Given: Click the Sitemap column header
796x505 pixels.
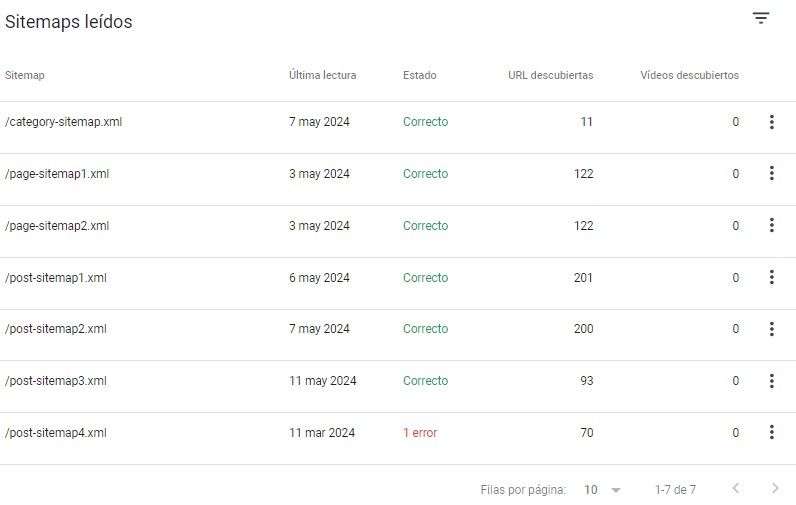Looking at the screenshot, I should [24, 75].
